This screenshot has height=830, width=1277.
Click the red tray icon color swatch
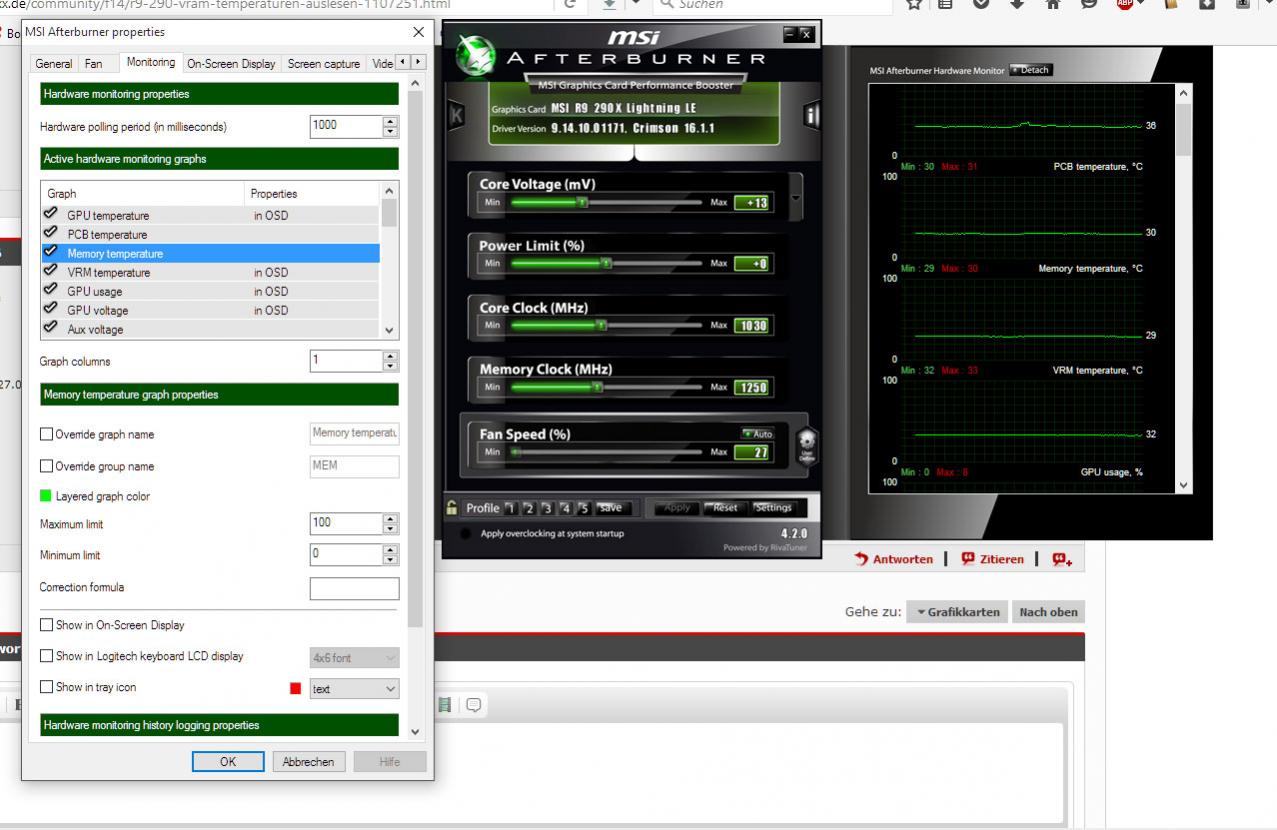click(x=295, y=689)
